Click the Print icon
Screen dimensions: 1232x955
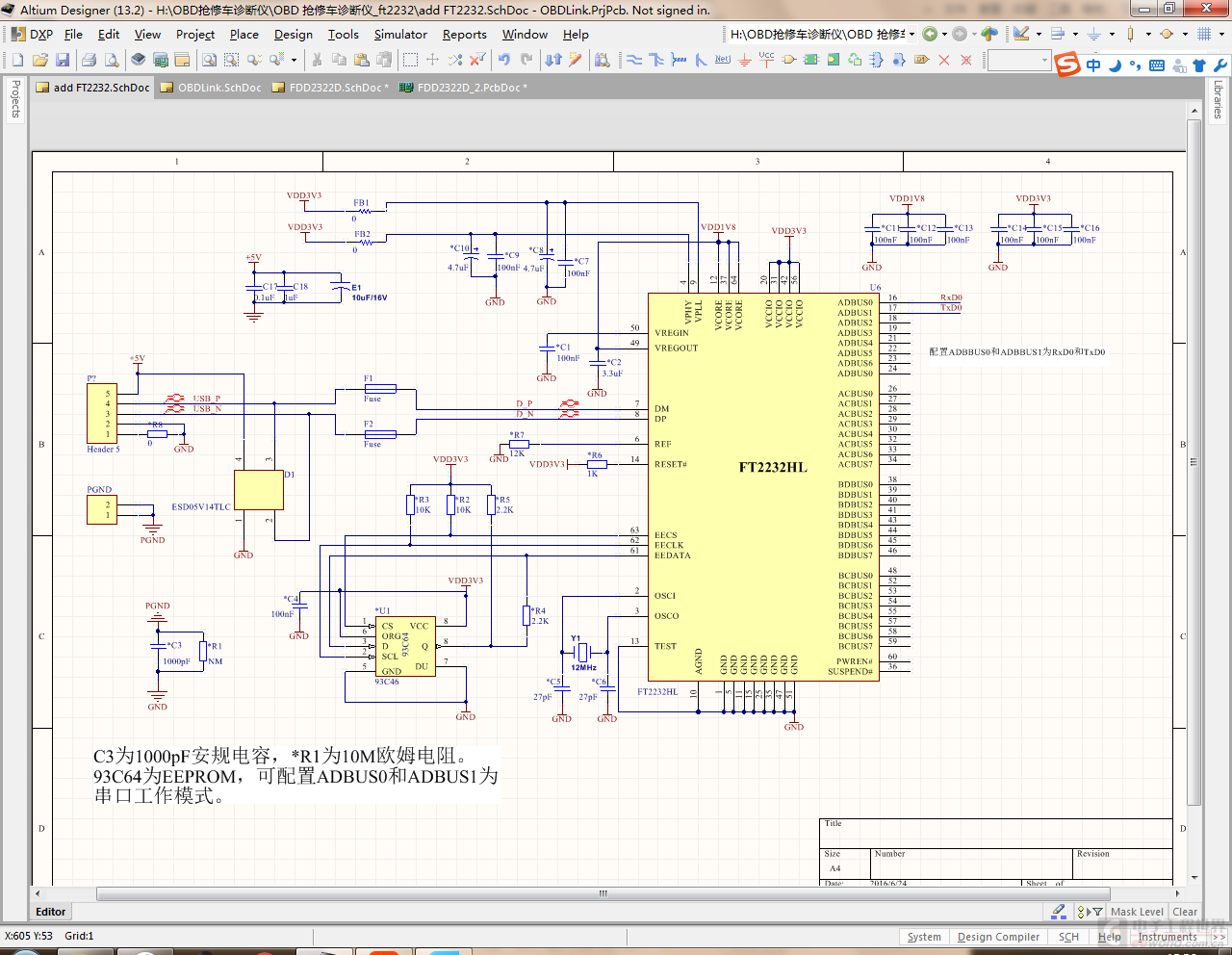[90, 60]
